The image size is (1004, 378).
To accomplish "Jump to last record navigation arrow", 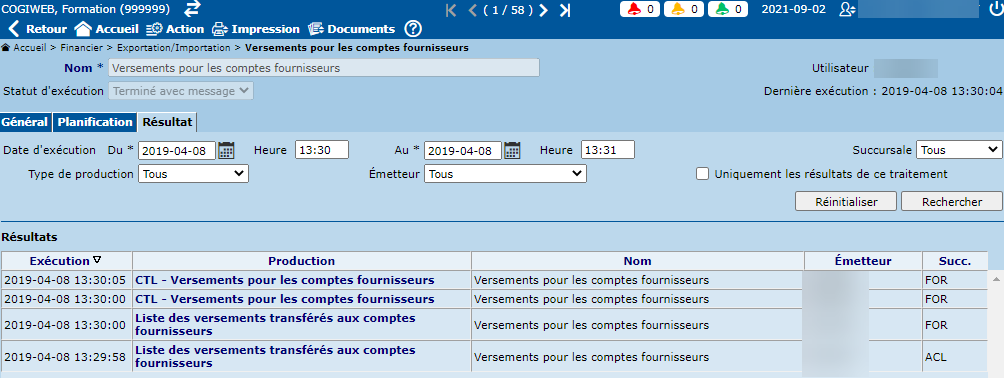I will 565,10.
